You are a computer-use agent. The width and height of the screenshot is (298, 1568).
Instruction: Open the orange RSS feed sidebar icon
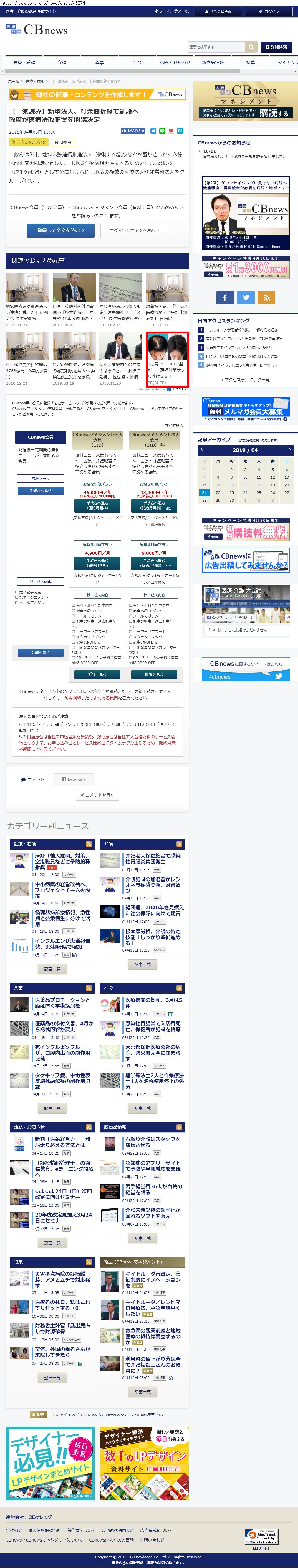266,297
